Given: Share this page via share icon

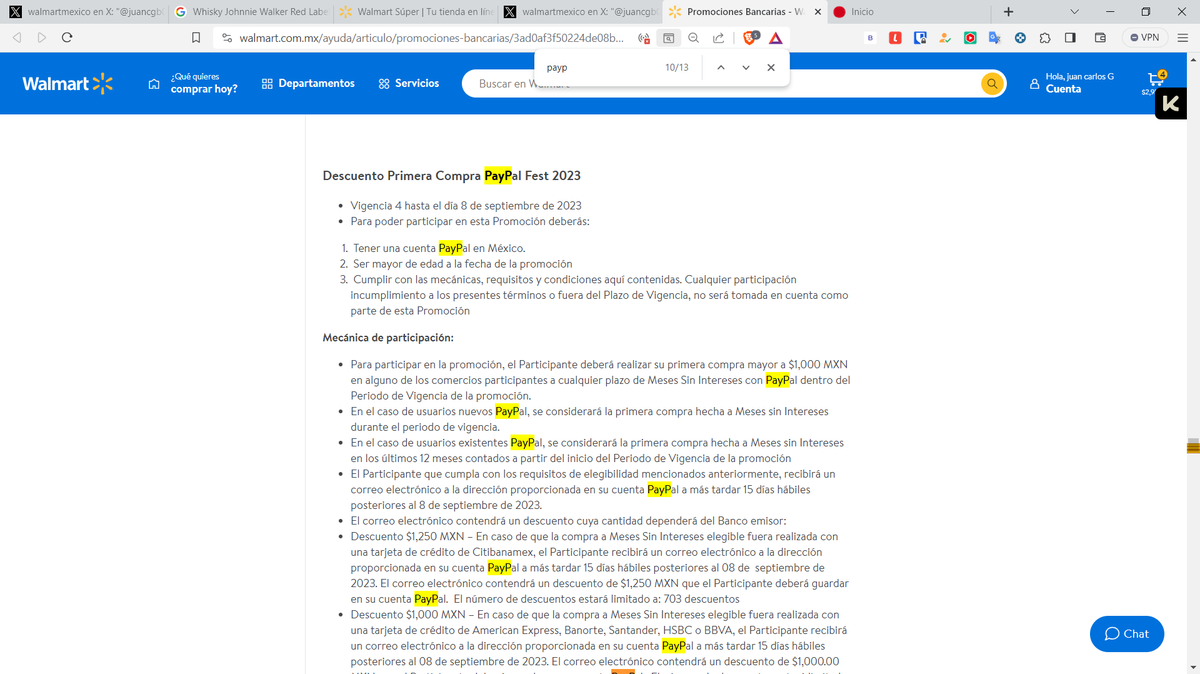Looking at the screenshot, I should [x=718, y=38].
